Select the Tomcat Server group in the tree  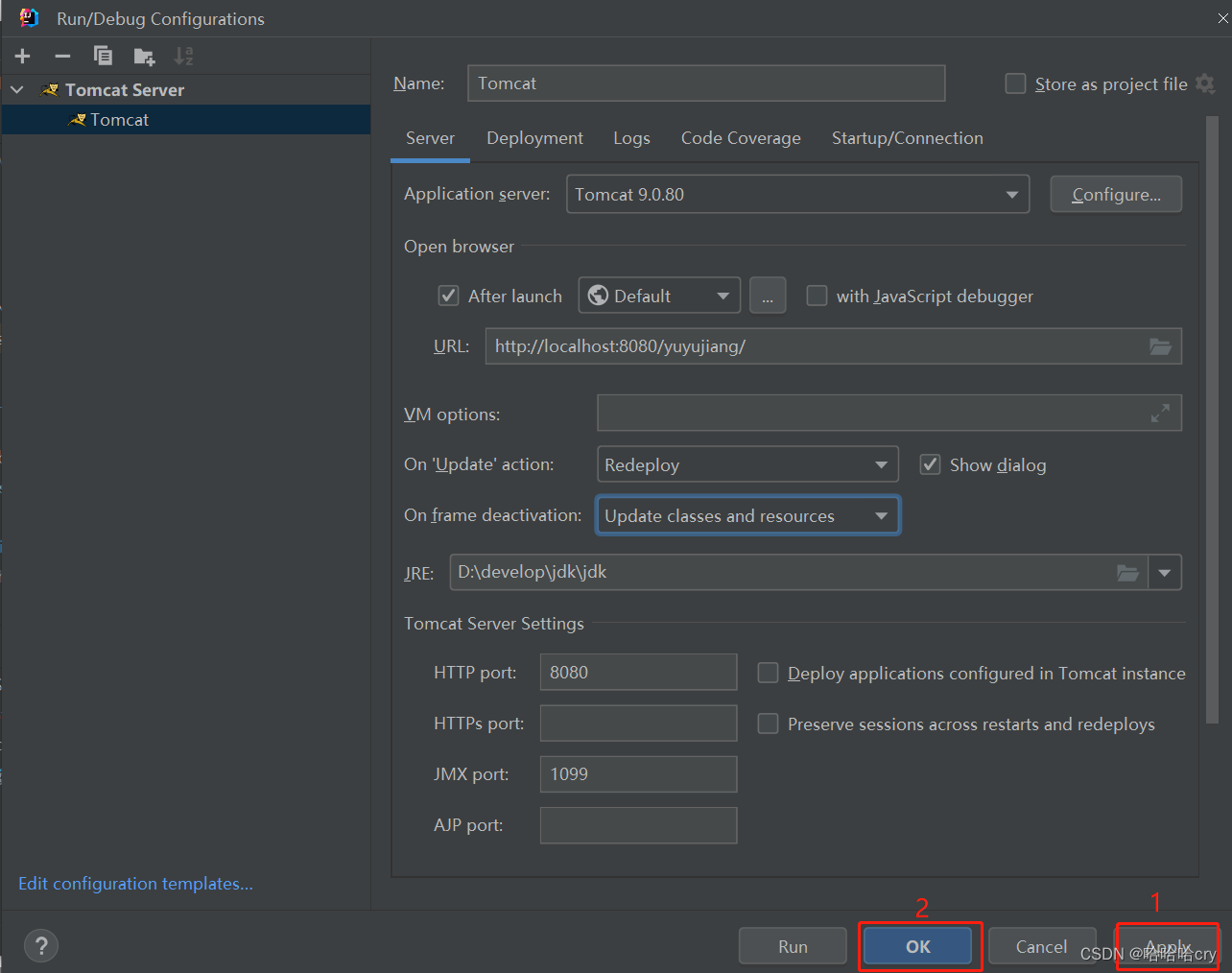pos(186,89)
